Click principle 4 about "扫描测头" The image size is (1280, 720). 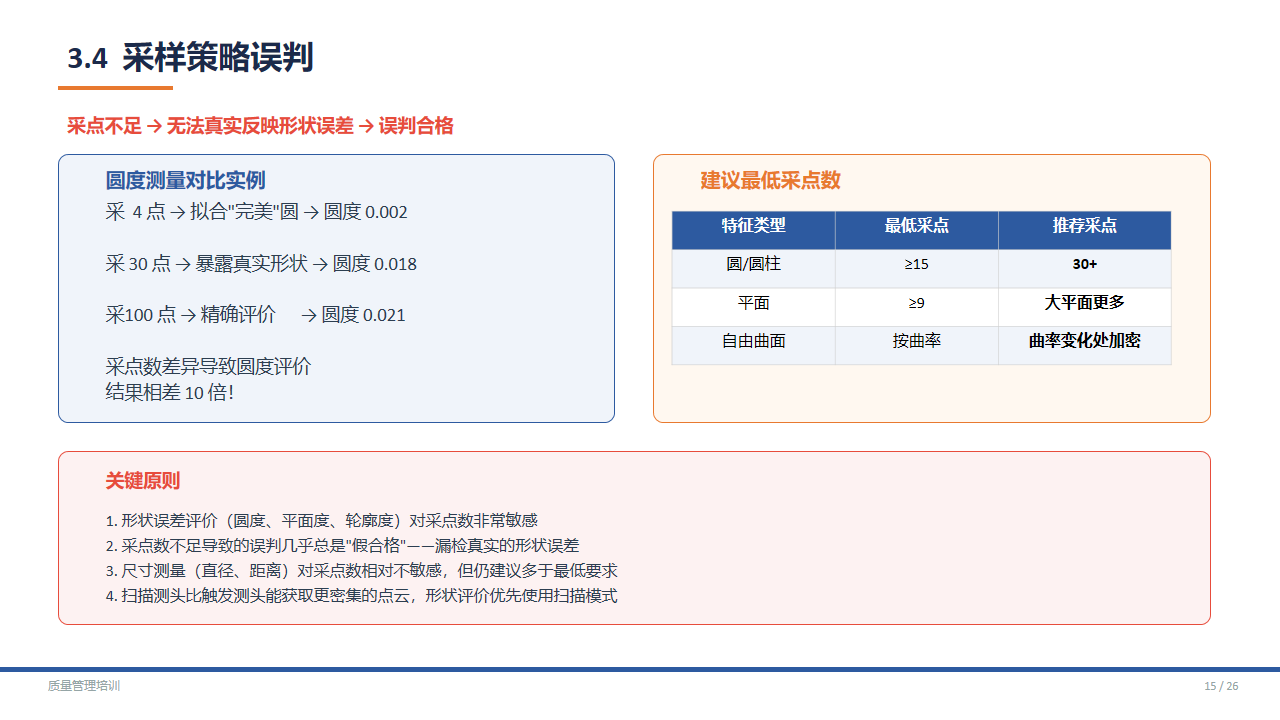tap(362, 596)
